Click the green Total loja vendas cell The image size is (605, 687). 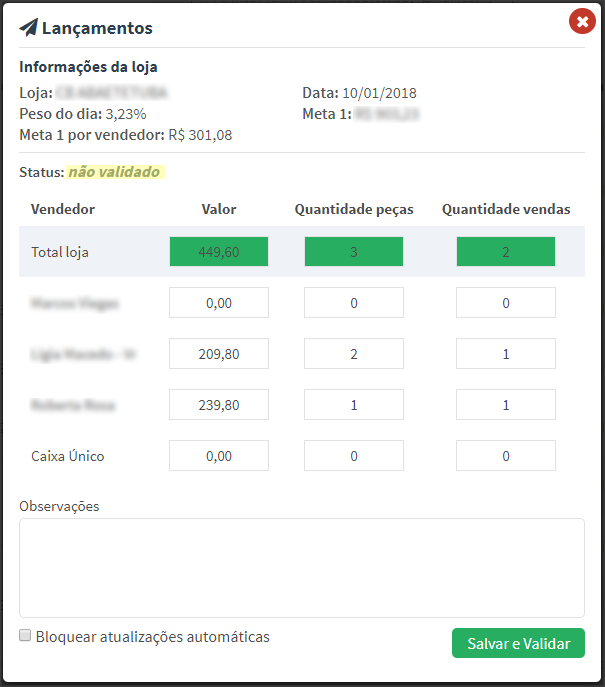506,252
